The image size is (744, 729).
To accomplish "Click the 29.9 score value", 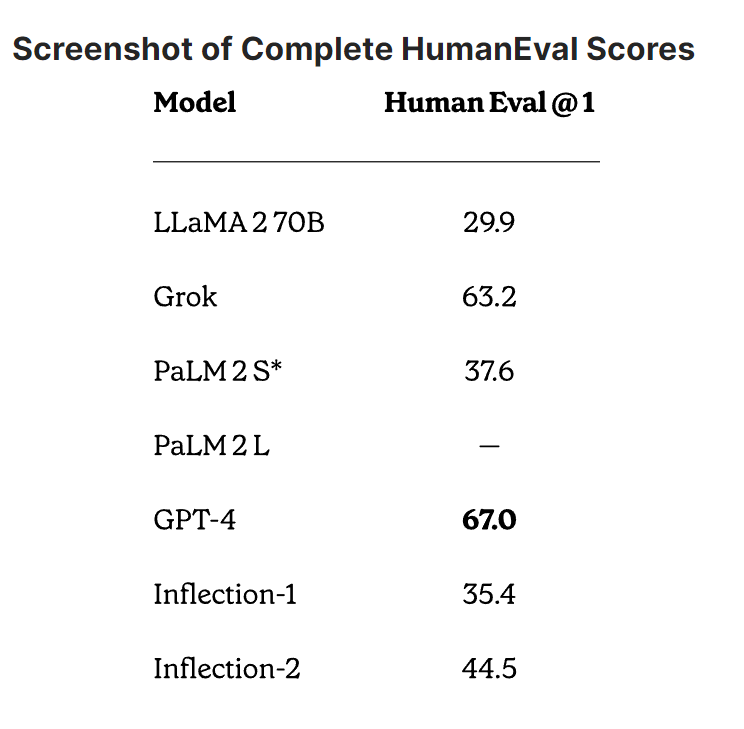I will 489,222.
